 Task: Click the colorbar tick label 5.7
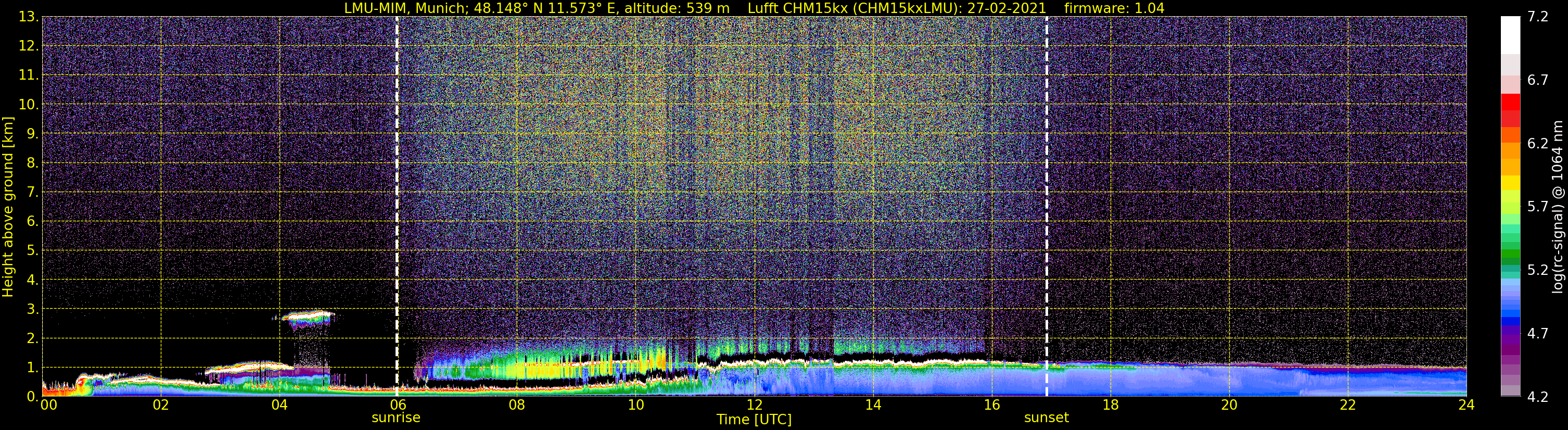(1538, 207)
